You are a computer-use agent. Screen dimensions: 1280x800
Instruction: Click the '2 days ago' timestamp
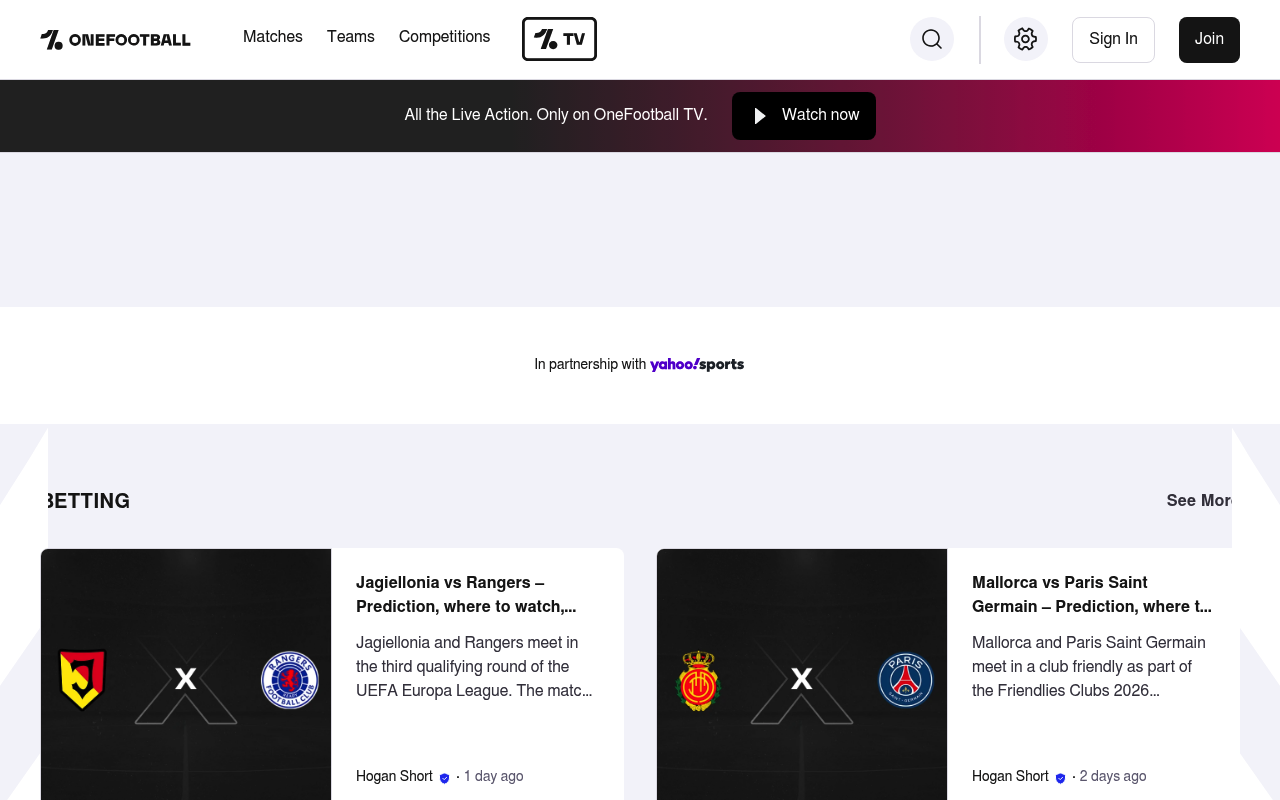pyautogui.click(x=1113, y=777)
